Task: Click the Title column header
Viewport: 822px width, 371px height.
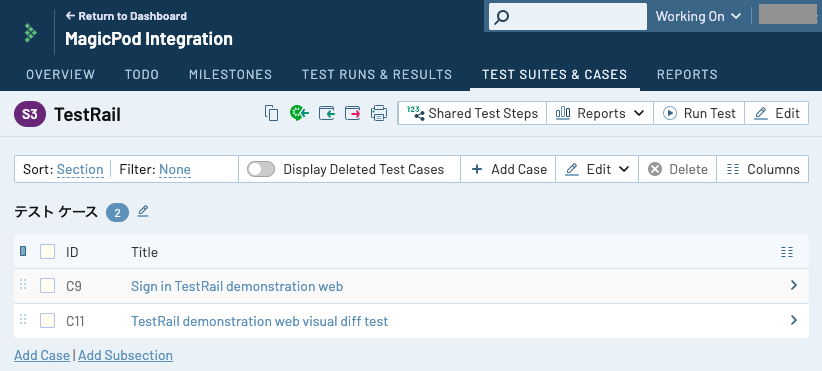Action: 144,252
